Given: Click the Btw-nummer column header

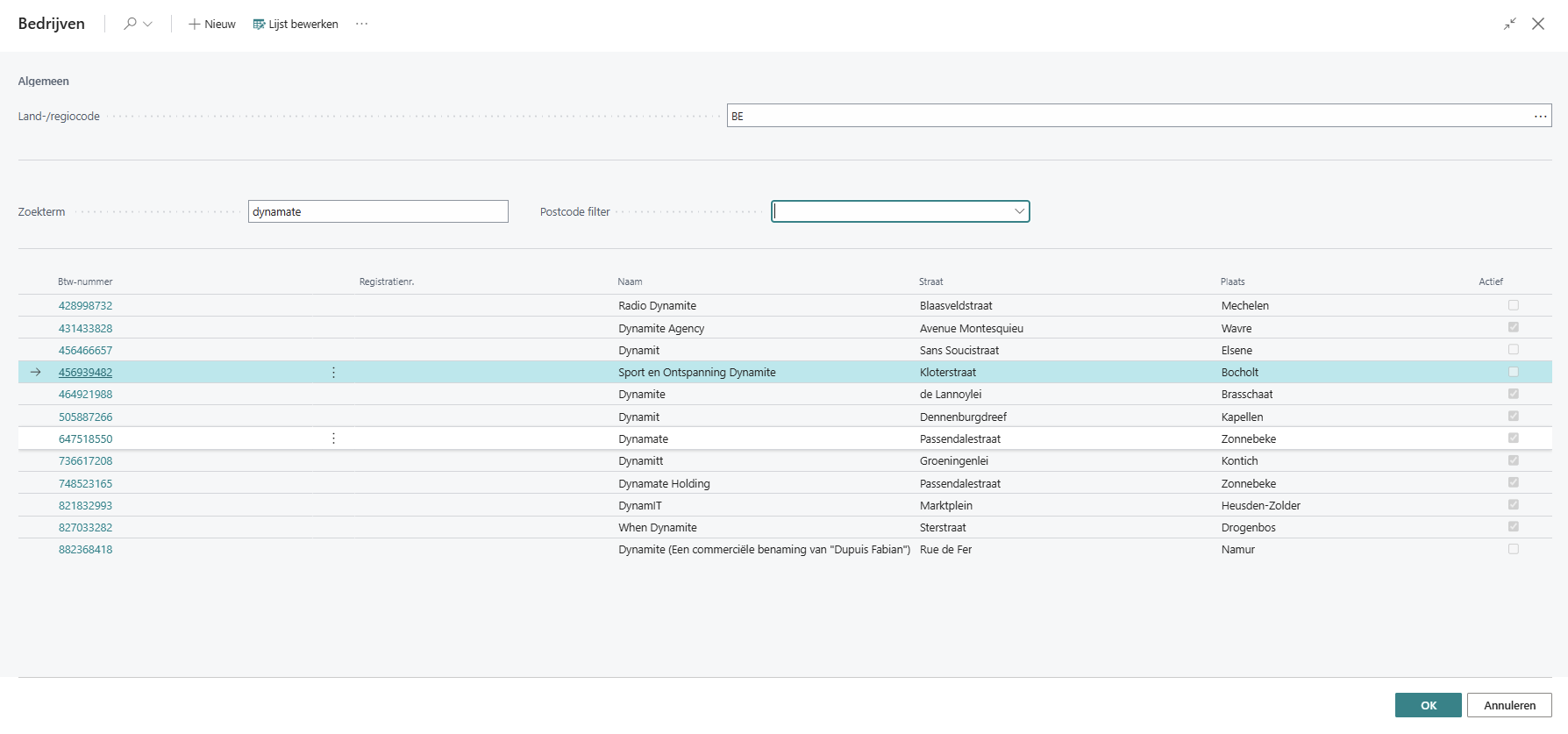Looking at the screenshot, I should point(85,281).
